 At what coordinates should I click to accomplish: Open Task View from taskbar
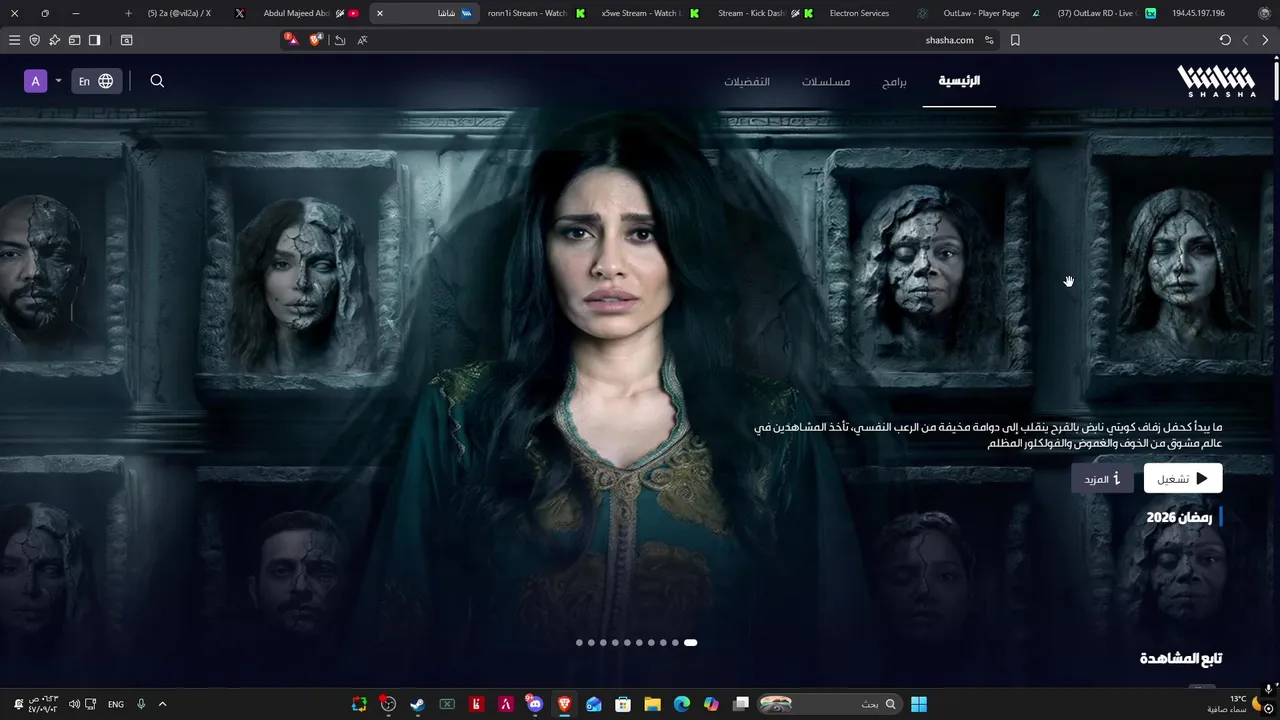[740, 704]
